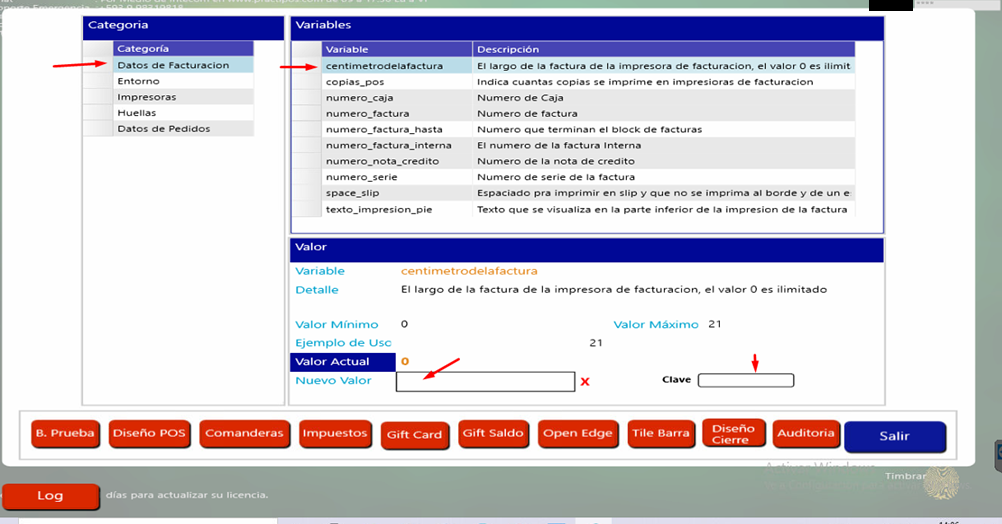The image size is (1002, 524).
Task: Open Impuestos settings
Action: (335, 434)
